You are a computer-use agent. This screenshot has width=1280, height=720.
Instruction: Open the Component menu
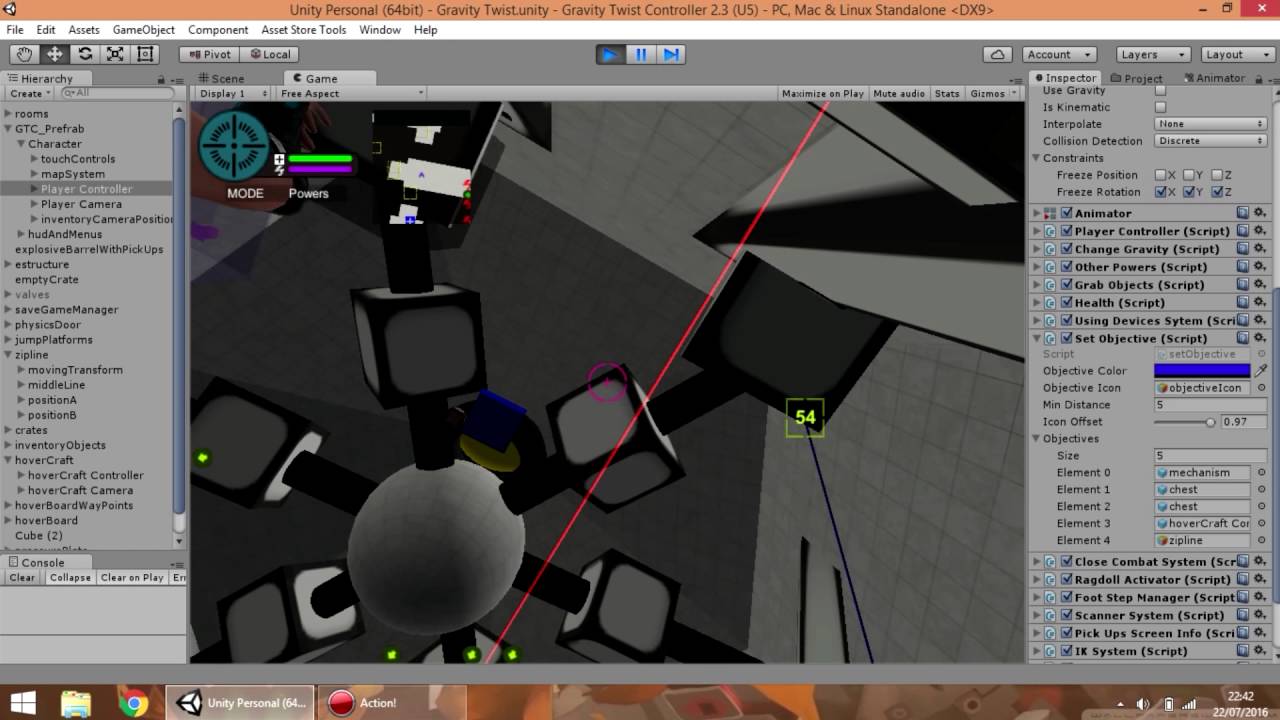click(x=218, y=30)
